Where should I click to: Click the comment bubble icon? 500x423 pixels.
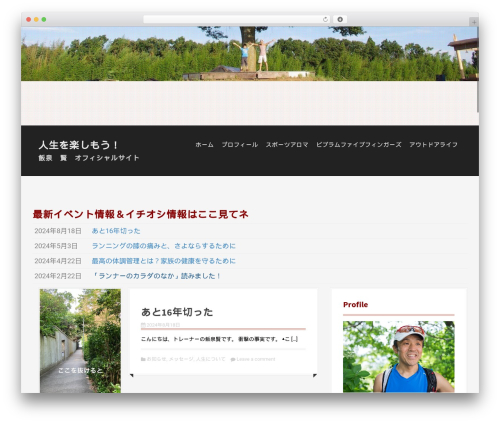click(x=233, y=359)
